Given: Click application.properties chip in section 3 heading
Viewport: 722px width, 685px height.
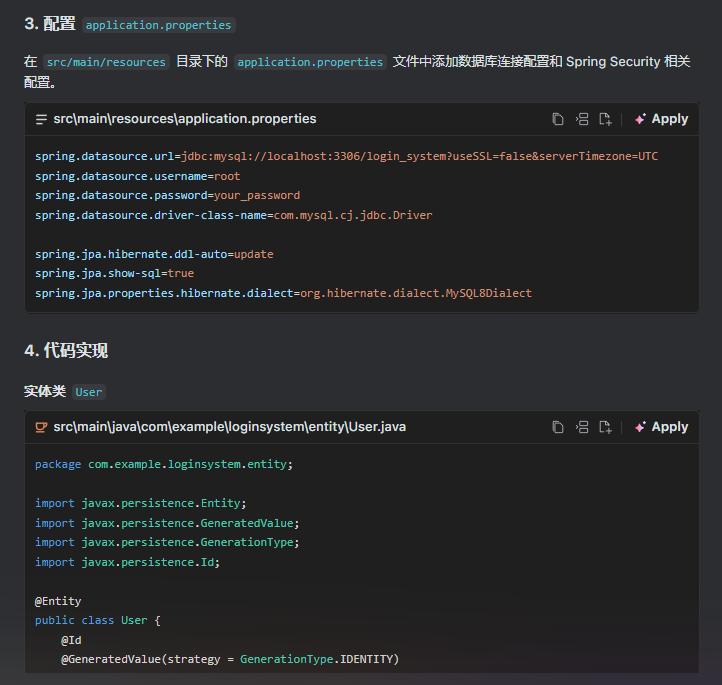Looking at the screenshot, I should pyautogui.click(x=158, y=25).
